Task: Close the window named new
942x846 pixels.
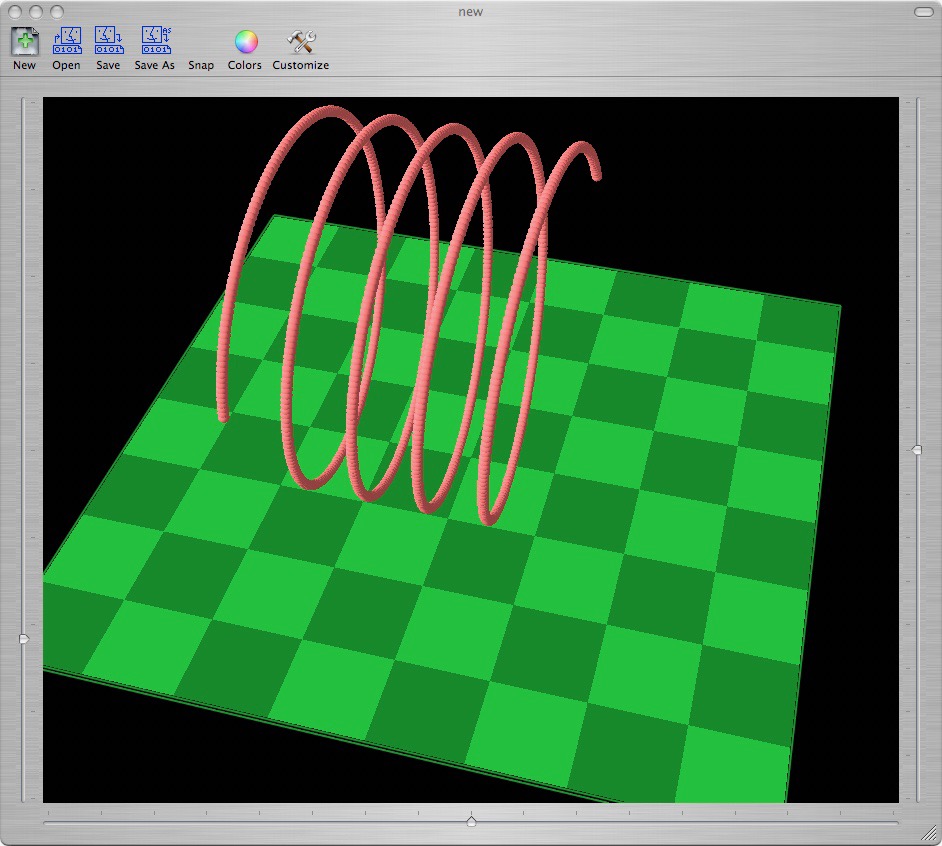Action: pos(16,12)
